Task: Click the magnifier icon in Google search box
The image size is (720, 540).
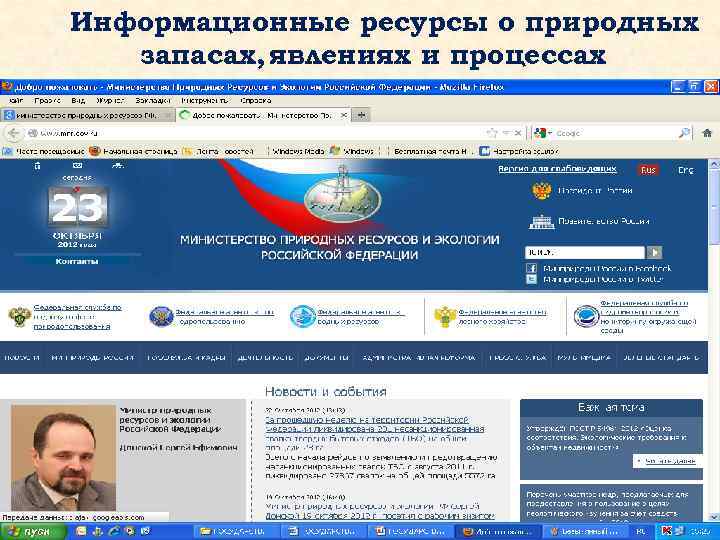Action: click(x=684, y=133)
